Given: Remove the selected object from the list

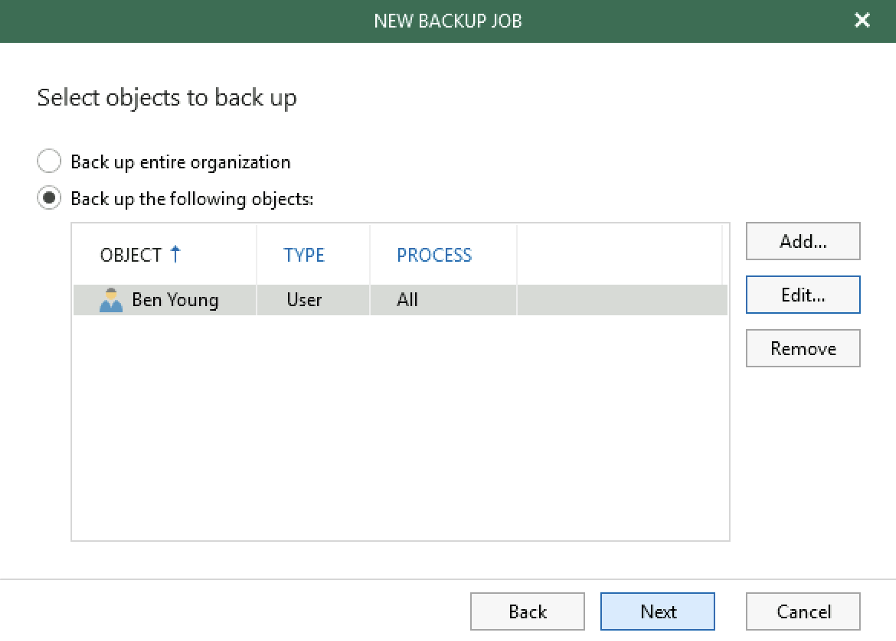Looking at the screenshot, I should point(803,348).
